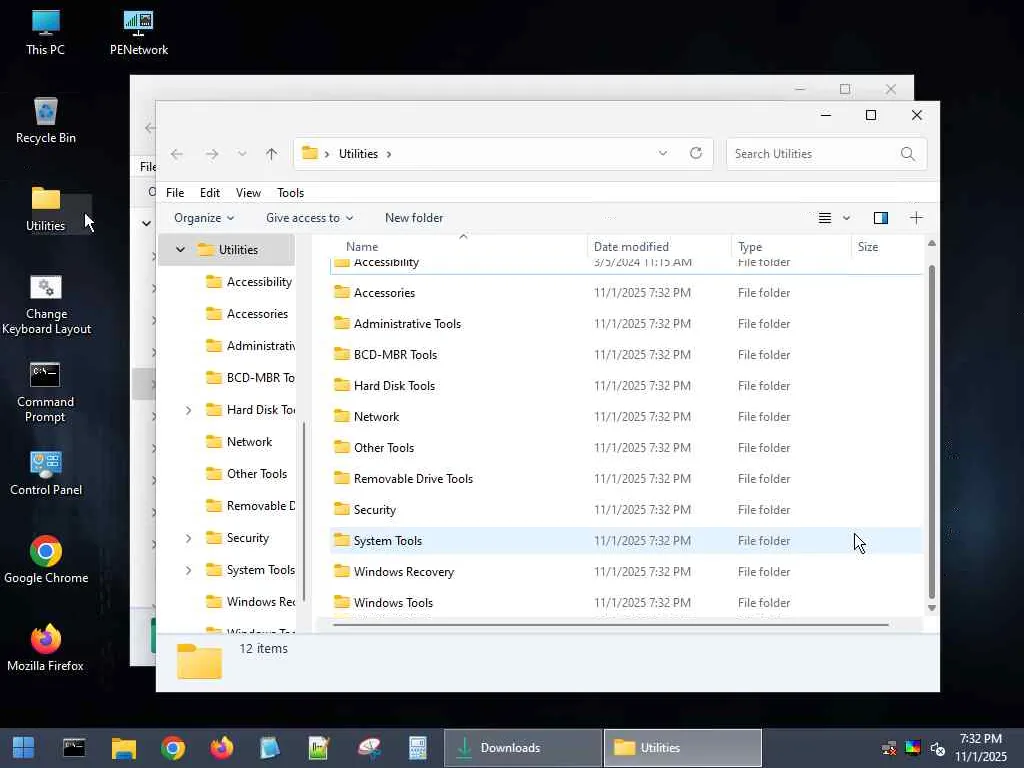
Task: Open view options dropdown arrow
Action: 846,218
